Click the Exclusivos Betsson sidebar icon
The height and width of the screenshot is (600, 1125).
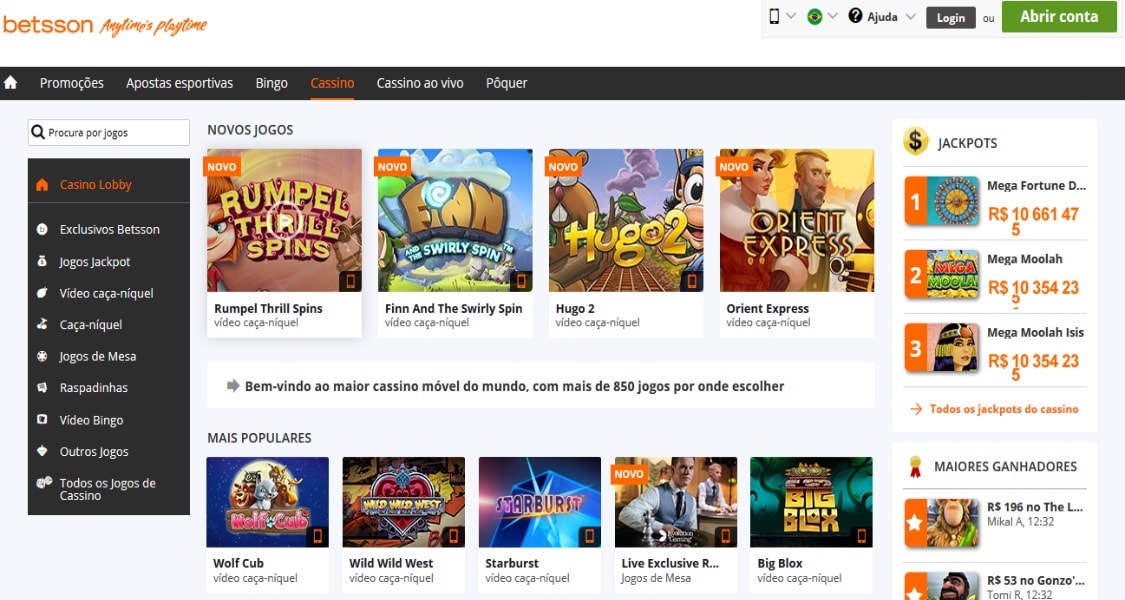click(42, 229)
